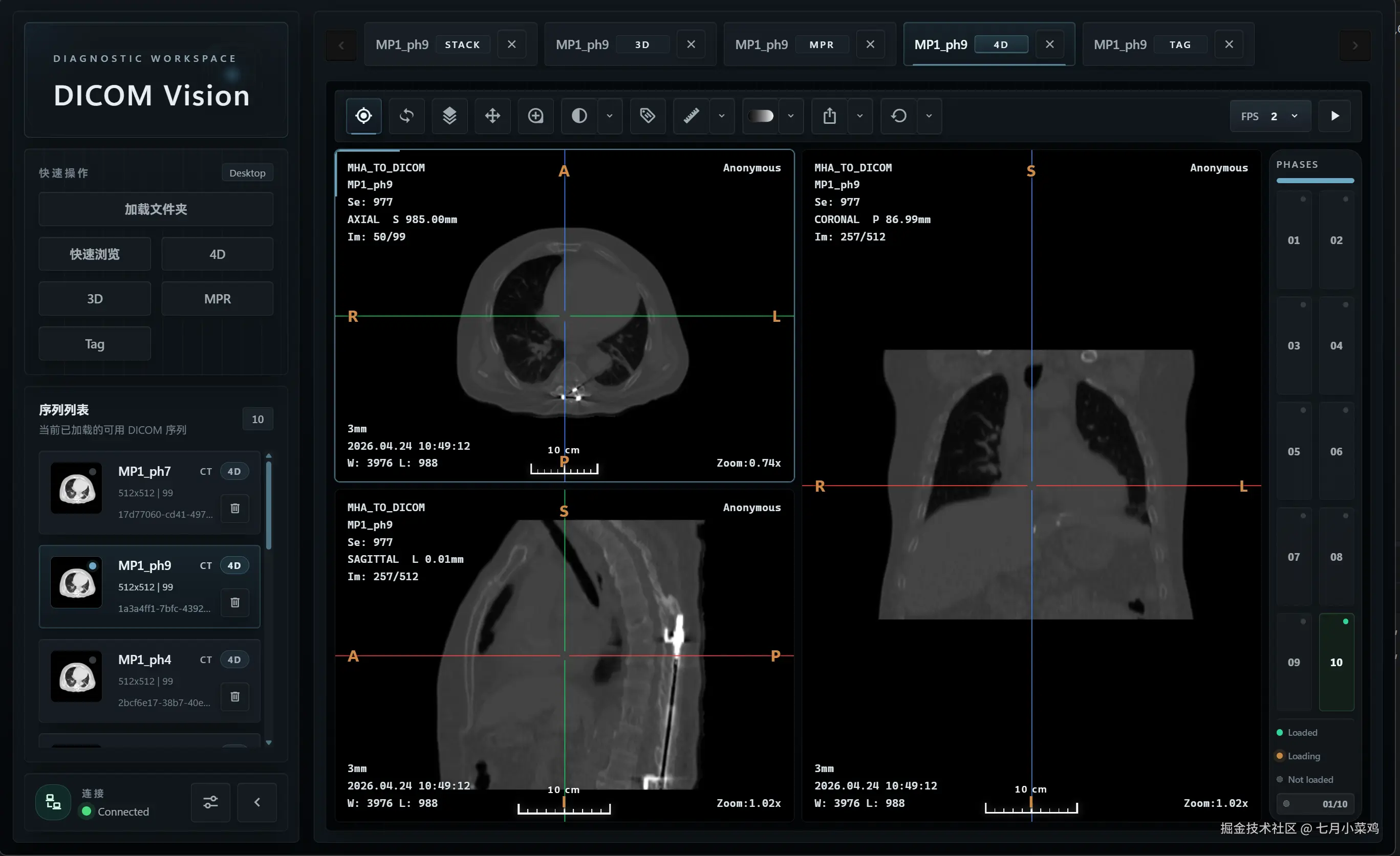The height and width of the screenshot is (856, 1400).
Task: Select phase 02
Action: coord(1337,240)
